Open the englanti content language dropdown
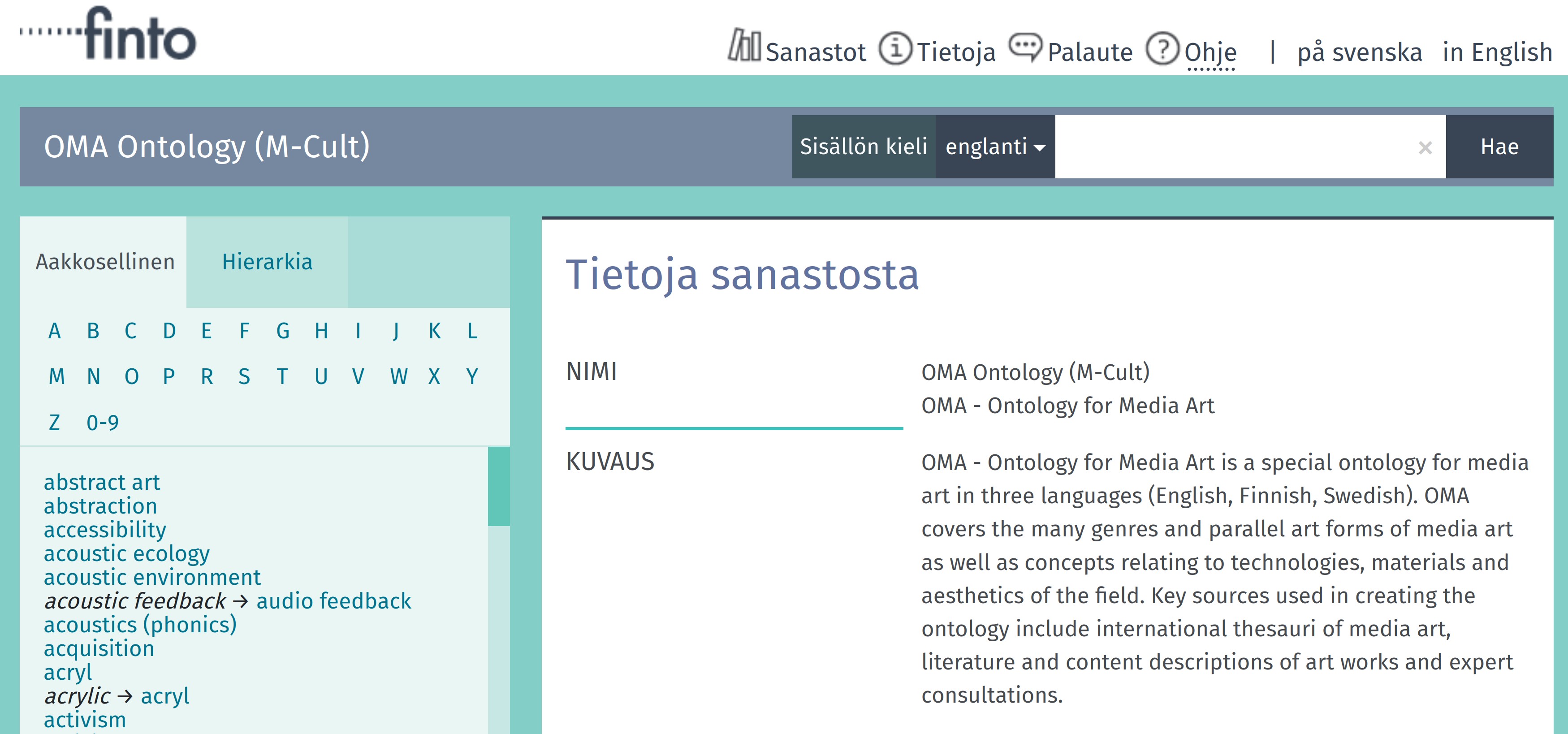 tap(994, 147)
